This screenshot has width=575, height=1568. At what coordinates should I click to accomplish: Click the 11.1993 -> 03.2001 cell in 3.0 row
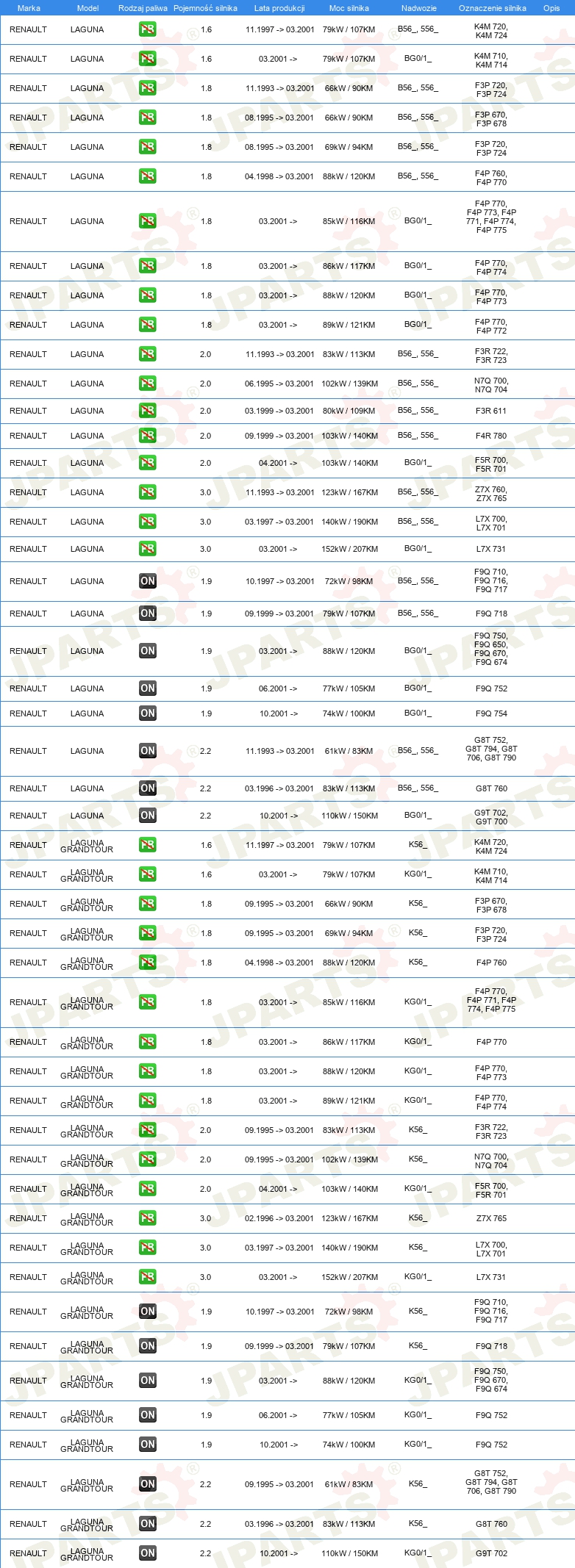coord(279,492)
